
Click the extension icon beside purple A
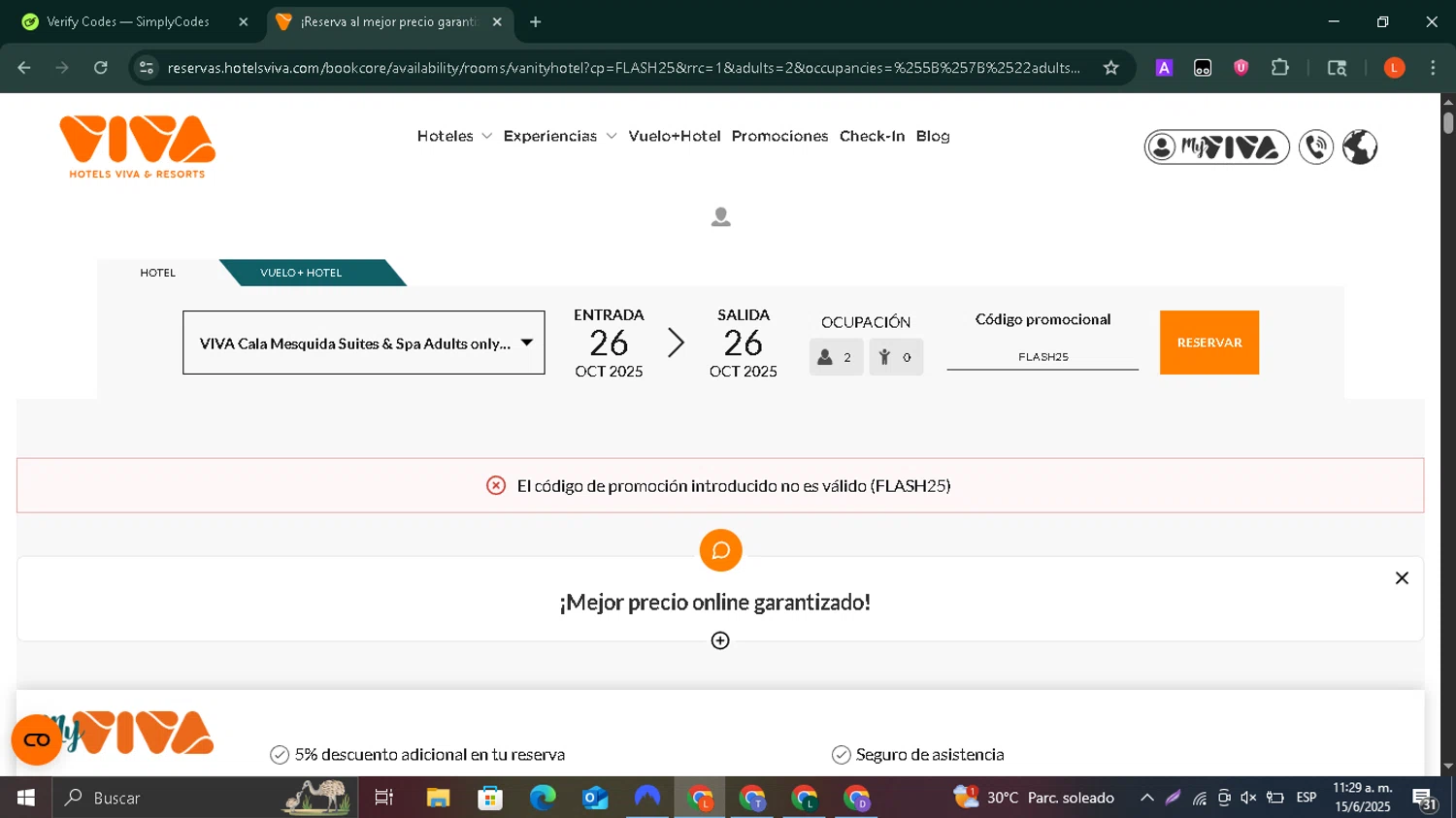(x=1203, y=68)
